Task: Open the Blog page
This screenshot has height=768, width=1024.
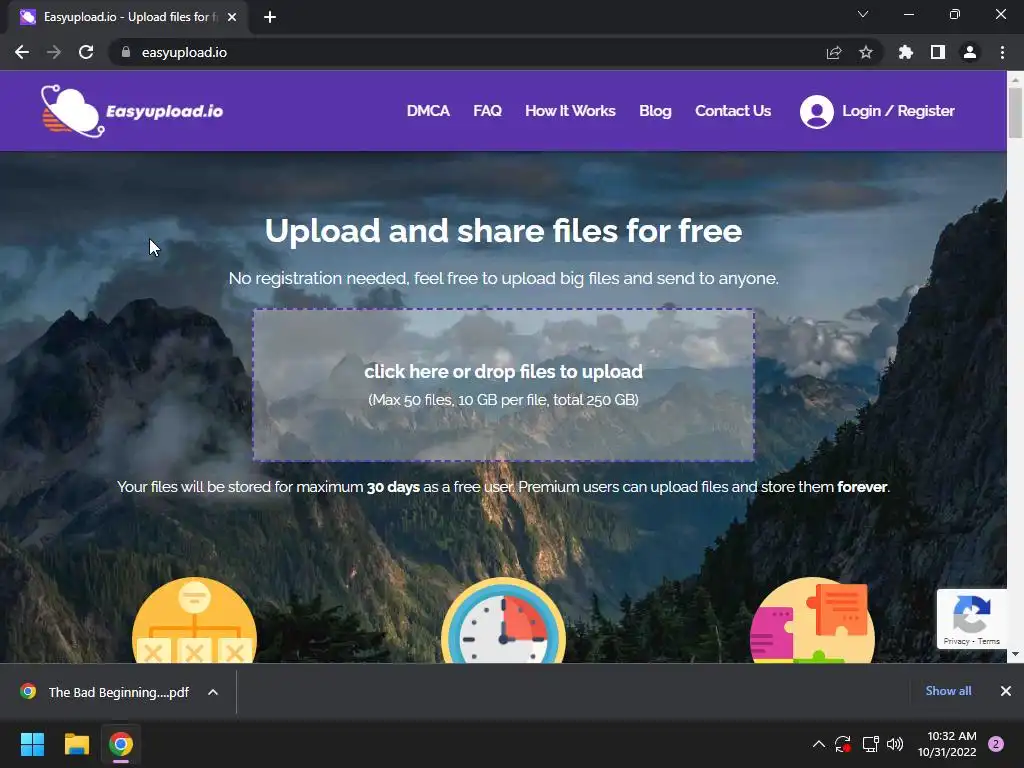Action: pos(655,111)
